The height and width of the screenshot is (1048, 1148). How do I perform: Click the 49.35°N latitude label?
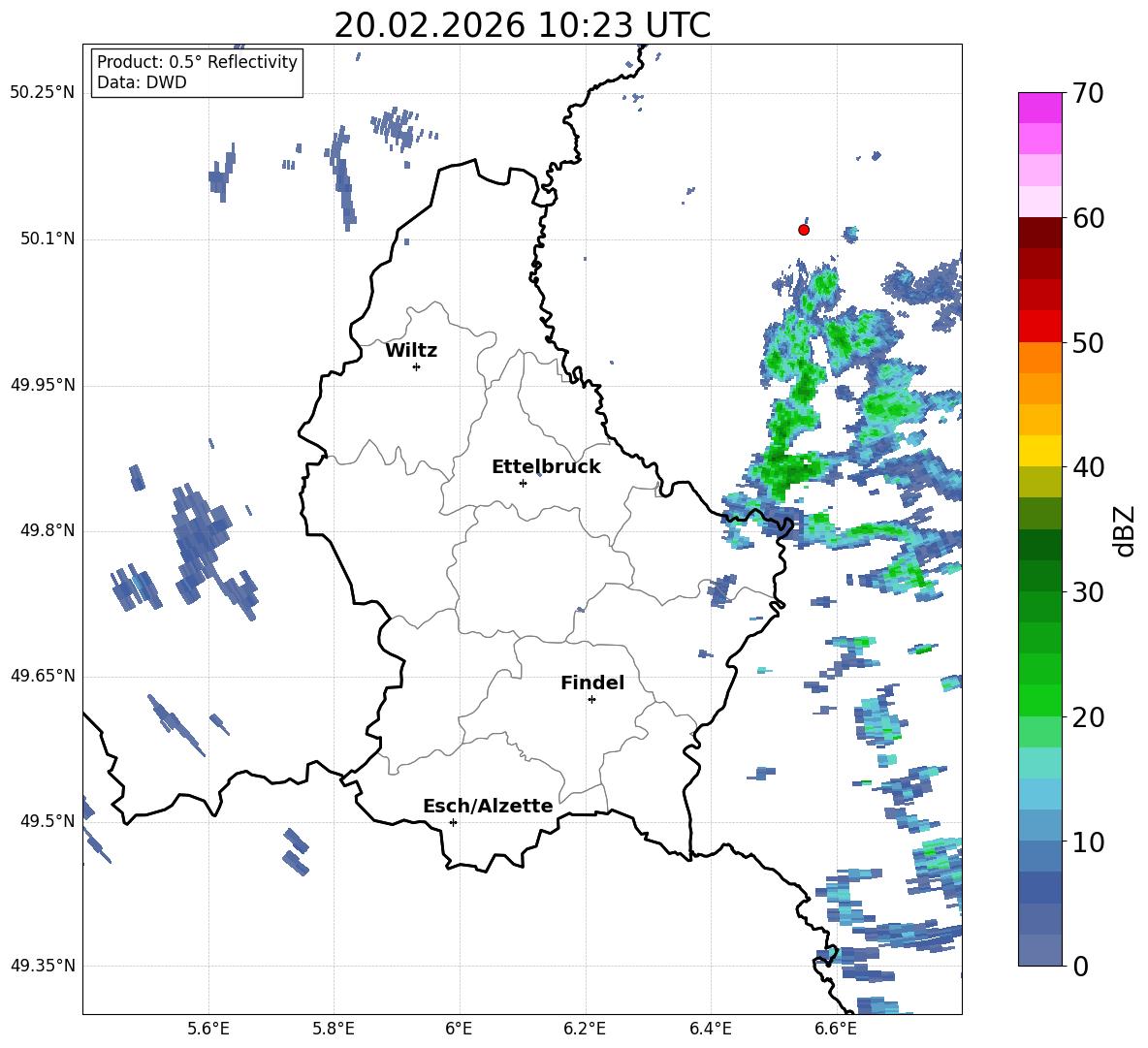coord(43,966)
